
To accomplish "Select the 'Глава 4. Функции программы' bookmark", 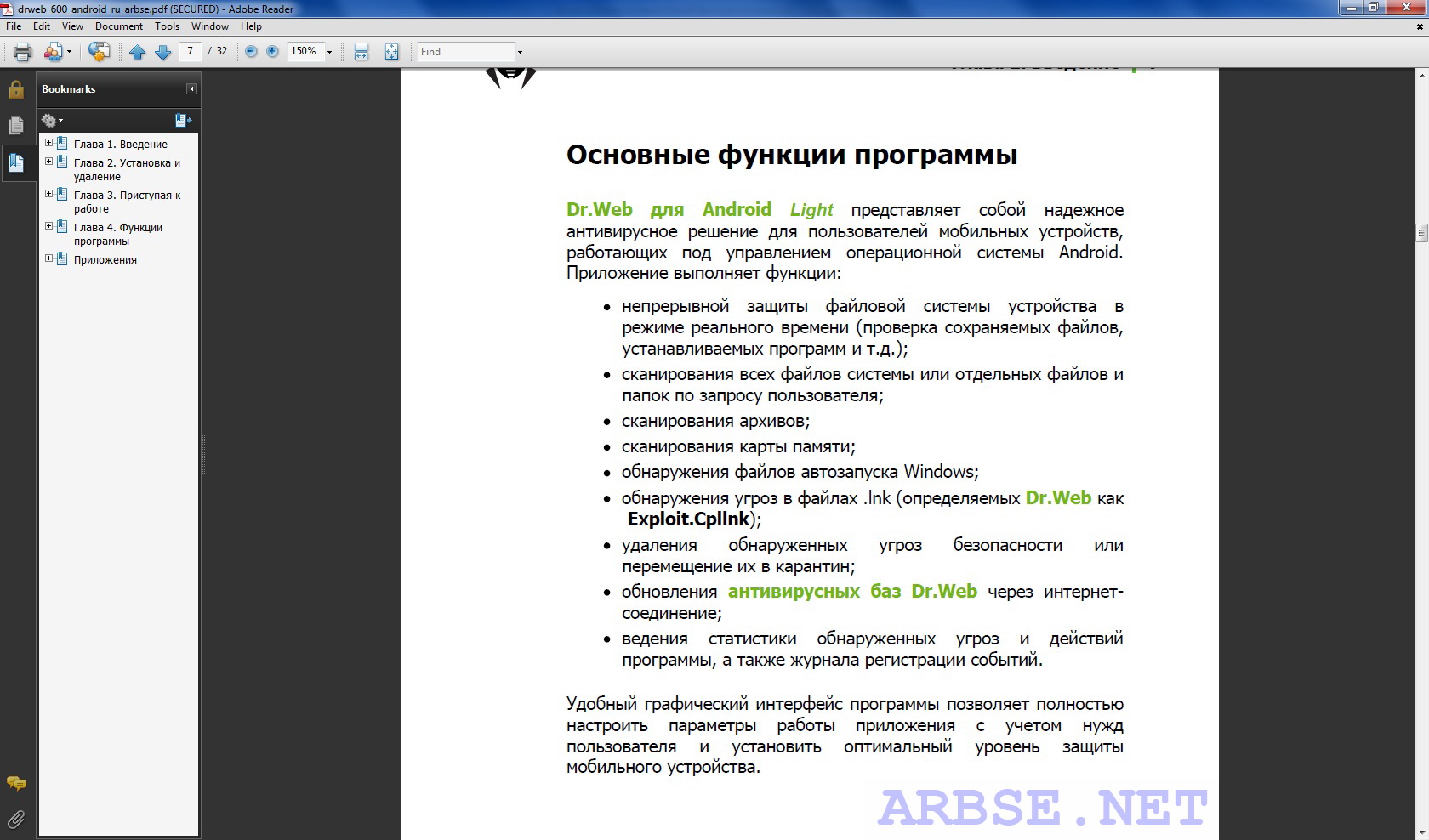I will (x=117, y=235).
